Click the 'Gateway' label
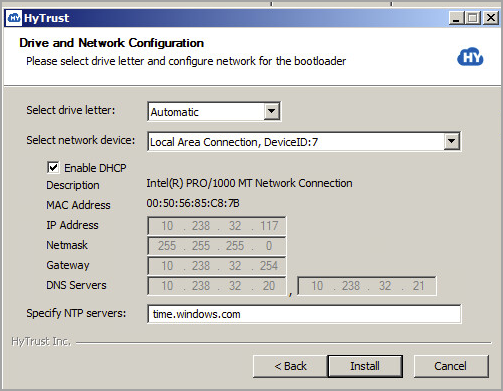Screen dimensions: 503x391 point(68,265)
